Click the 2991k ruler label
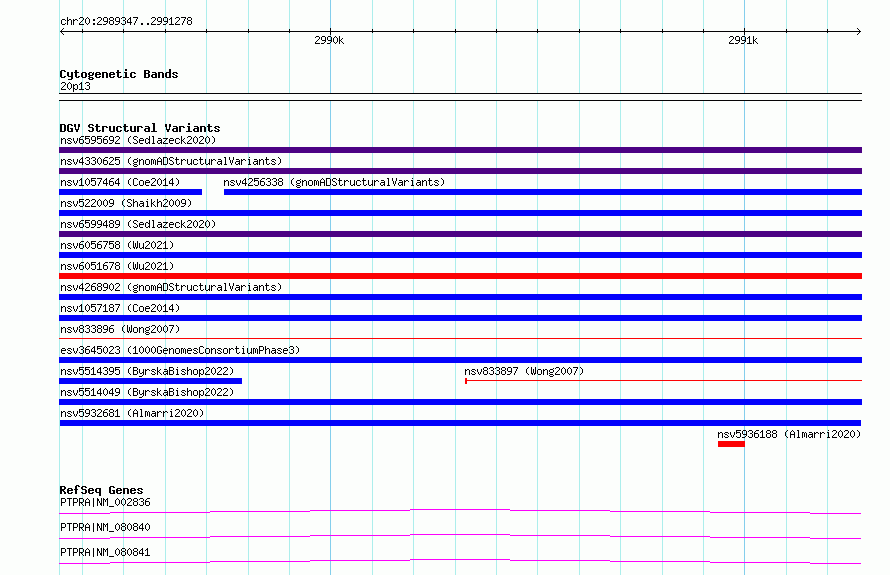Viewport: 890px width, 575px height. pyautogui.click(x=743, y=40)
